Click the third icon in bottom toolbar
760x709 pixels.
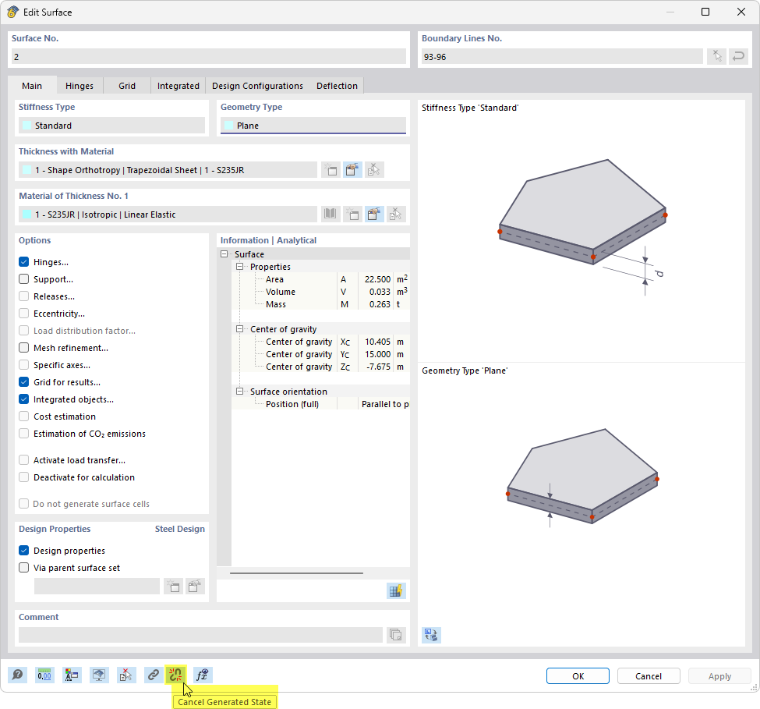72,675
